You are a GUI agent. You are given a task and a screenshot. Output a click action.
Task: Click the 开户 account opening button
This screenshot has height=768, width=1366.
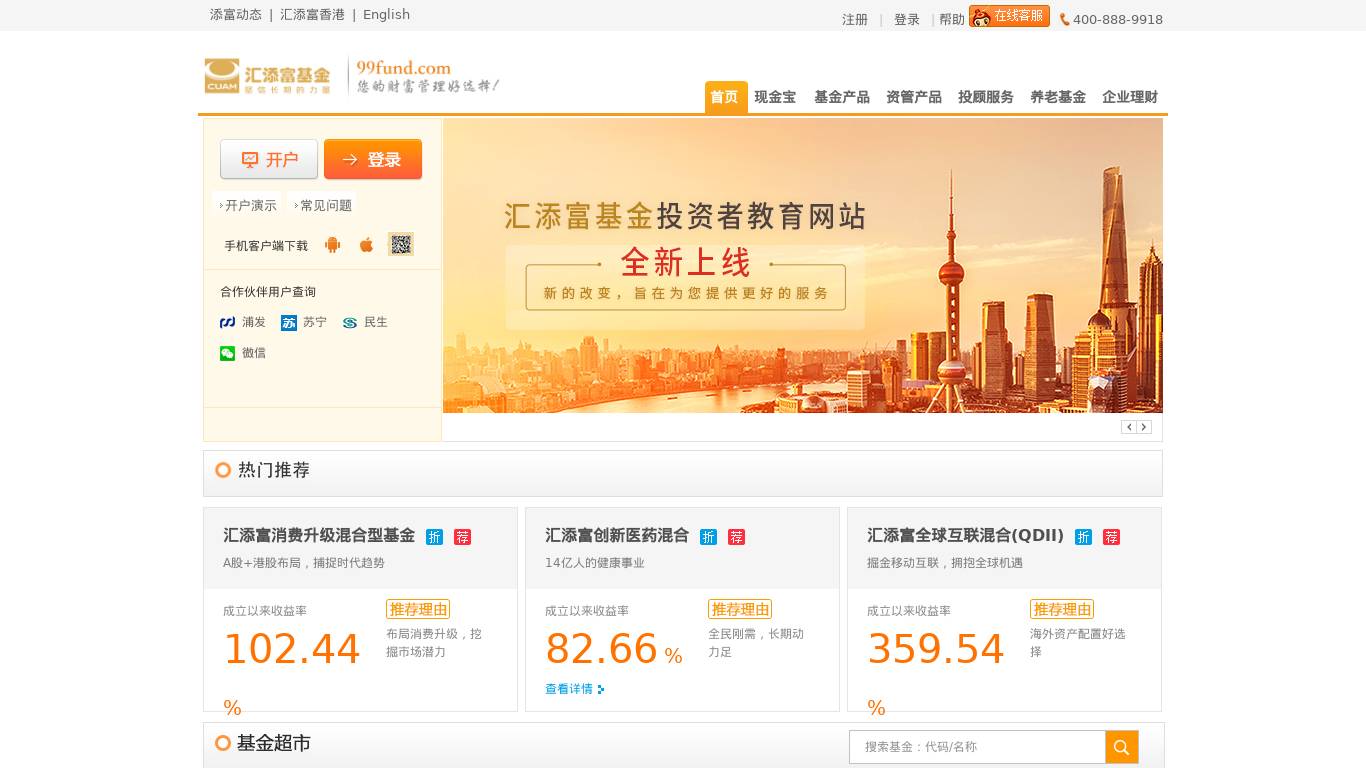tap(269, 159)
